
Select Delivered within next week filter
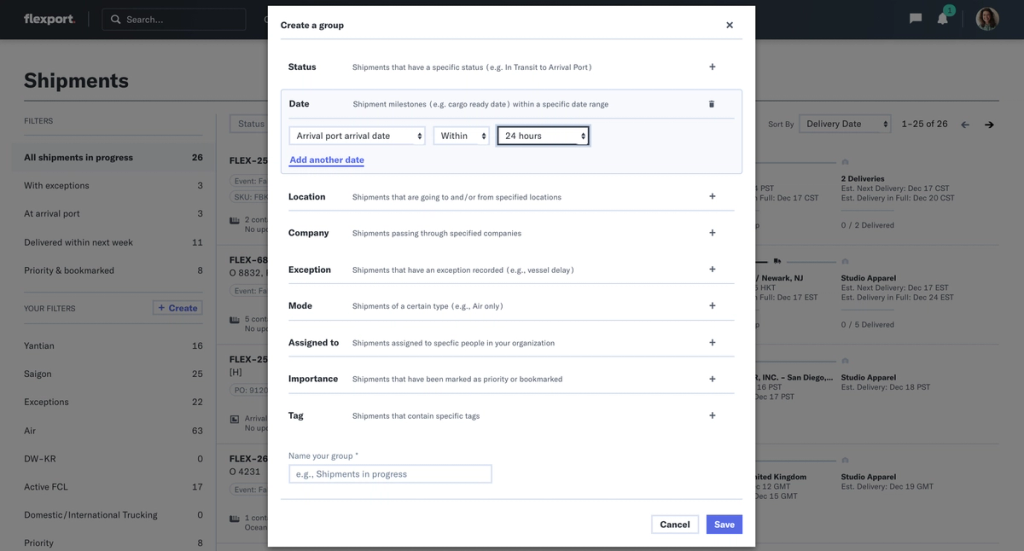coord(113,242)
